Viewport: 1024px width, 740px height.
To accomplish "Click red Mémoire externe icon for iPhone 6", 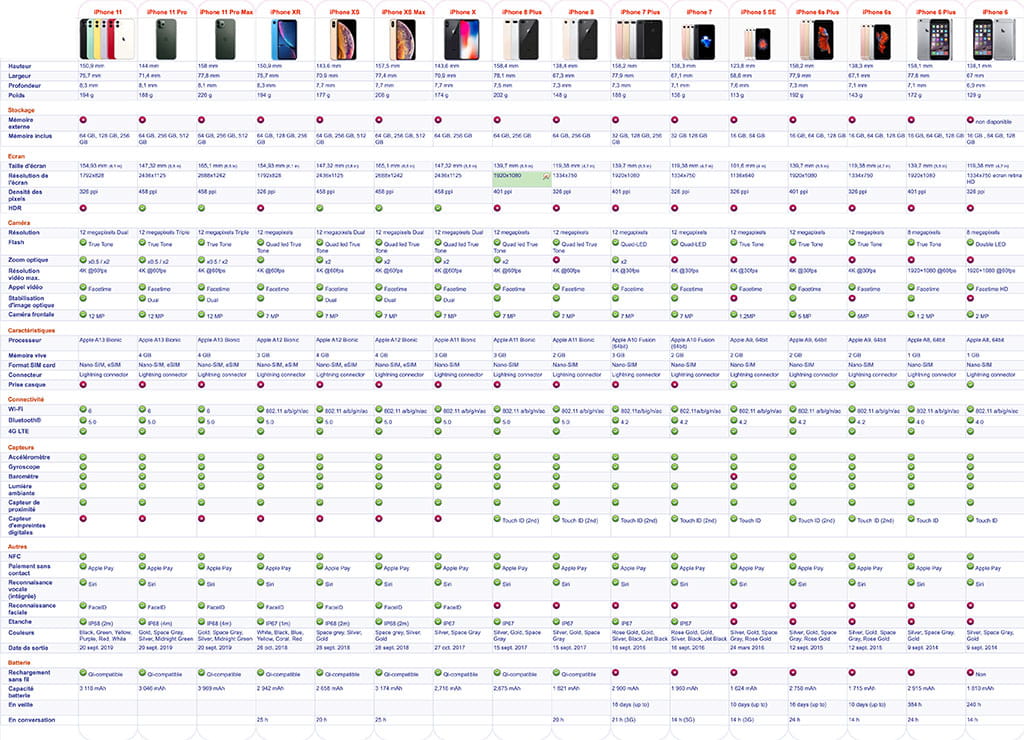I will pos(970,120).
